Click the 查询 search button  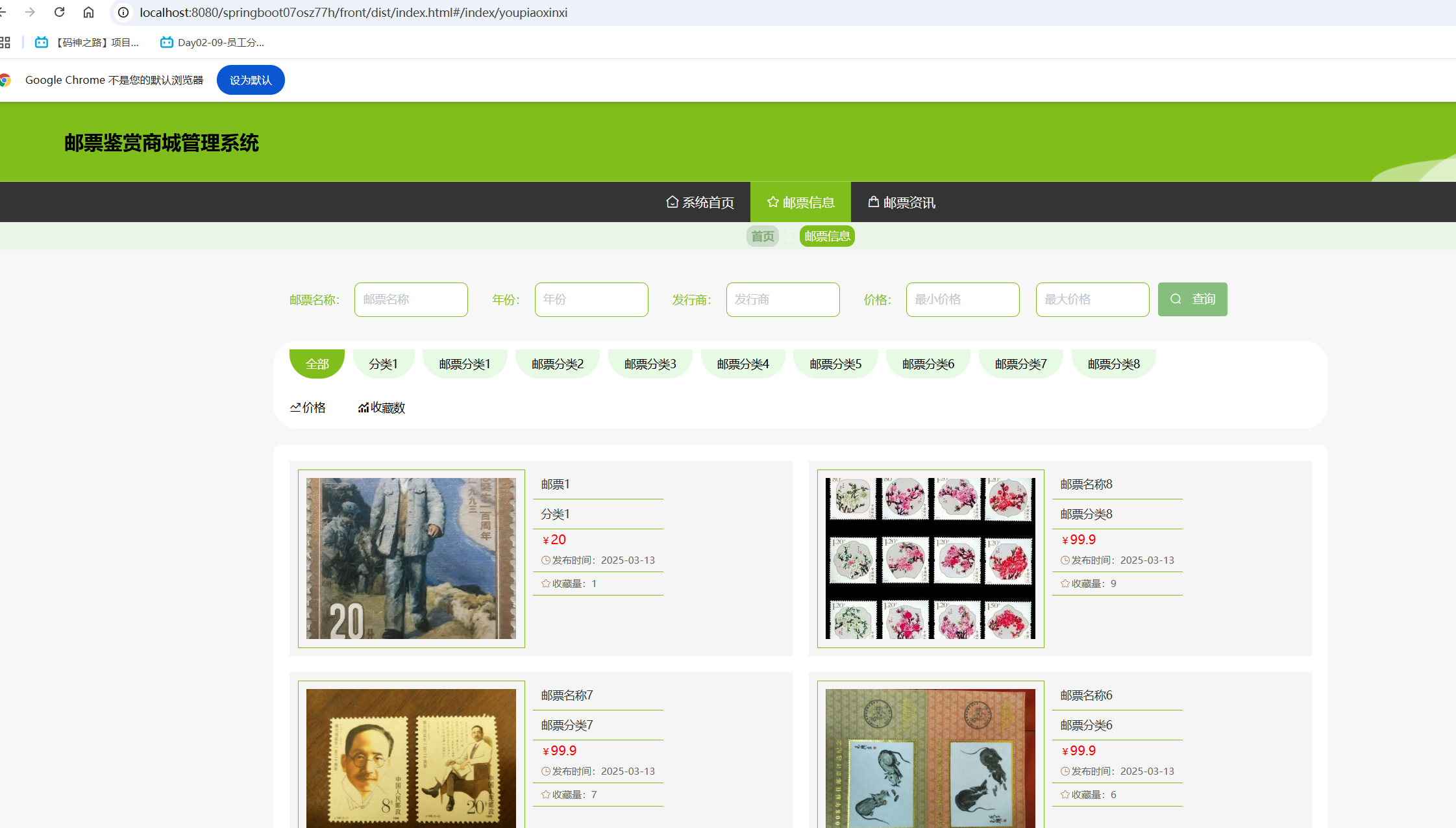[x=1192, y=299]
